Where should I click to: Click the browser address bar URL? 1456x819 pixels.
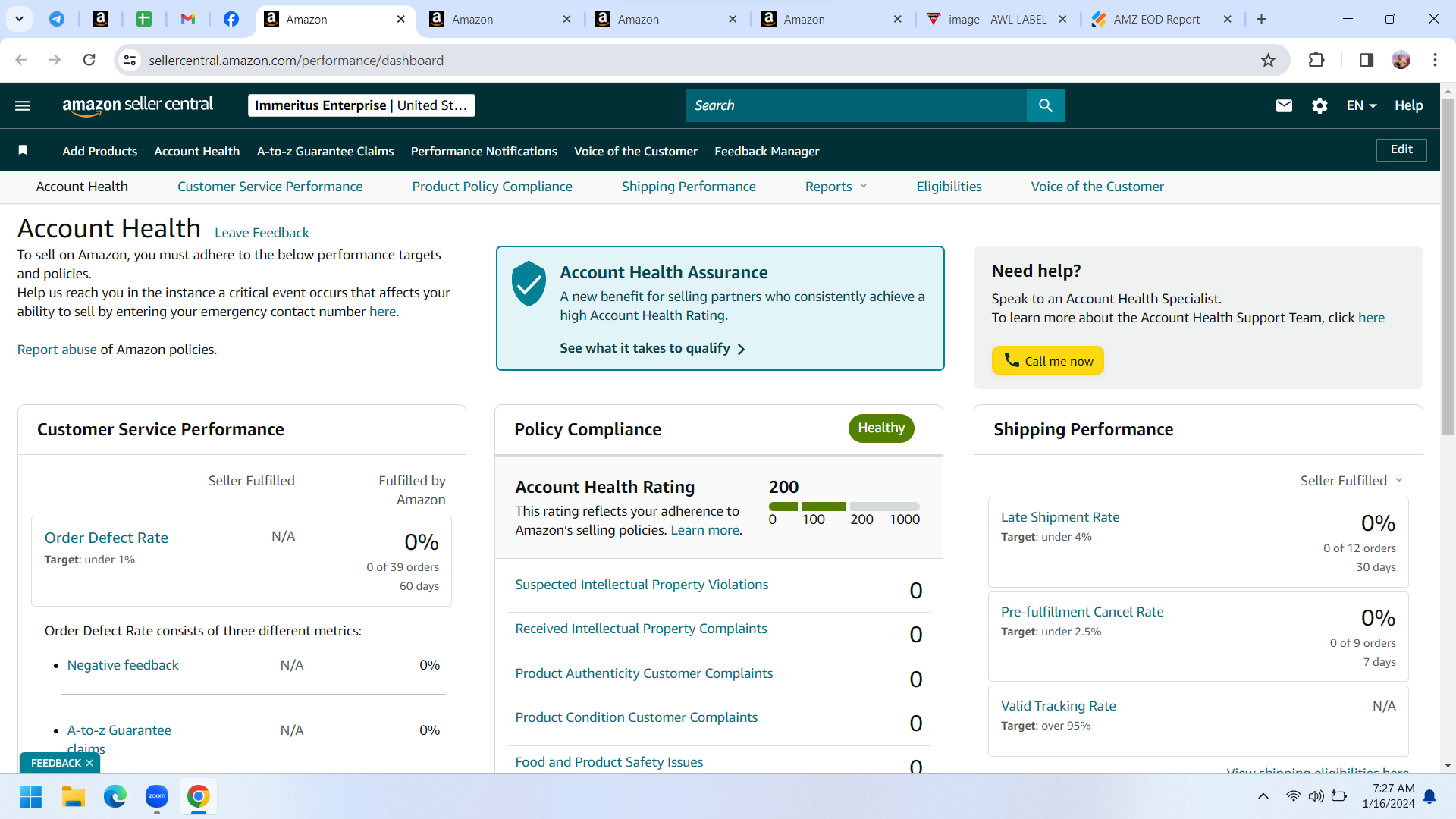[296, 60]
